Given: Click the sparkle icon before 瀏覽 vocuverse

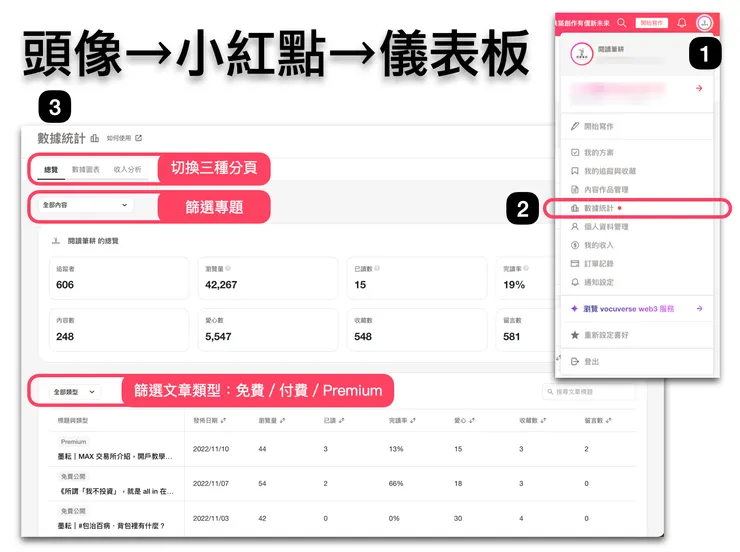Looking at the screenshot, I should click(x=574, y=309).
